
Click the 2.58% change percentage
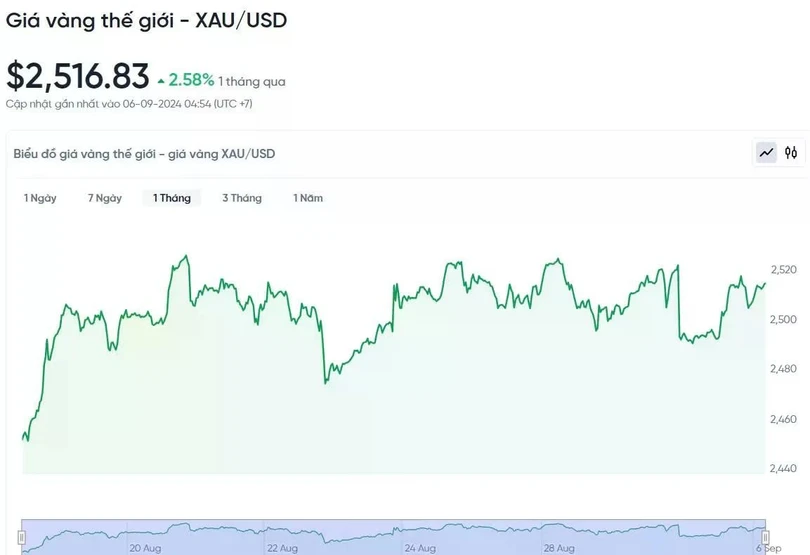tap(191, 79)
